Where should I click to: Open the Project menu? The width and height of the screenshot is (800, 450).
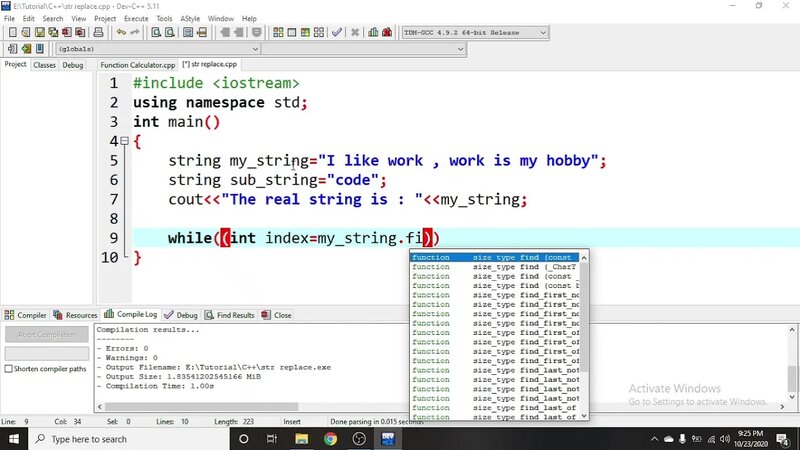(105, 18)
